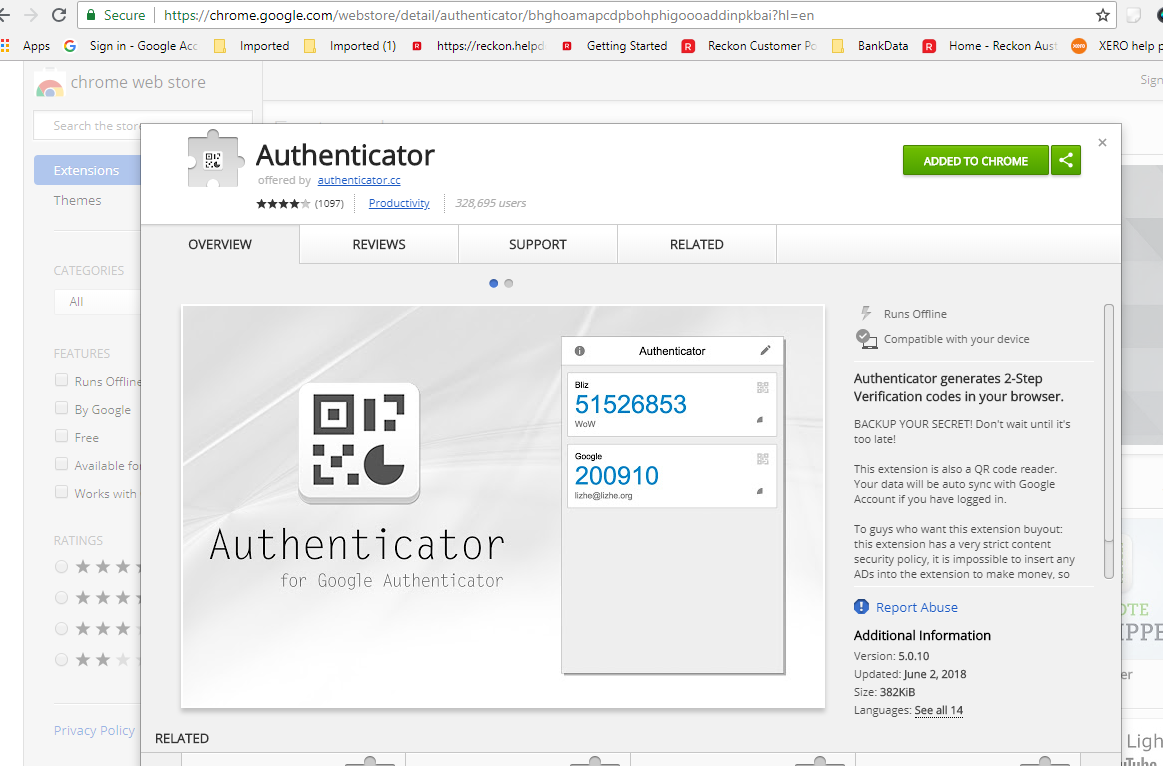Select the five-star rating radio button
Viewport: 1163px width, 766px height.
(x=62, y=566)
